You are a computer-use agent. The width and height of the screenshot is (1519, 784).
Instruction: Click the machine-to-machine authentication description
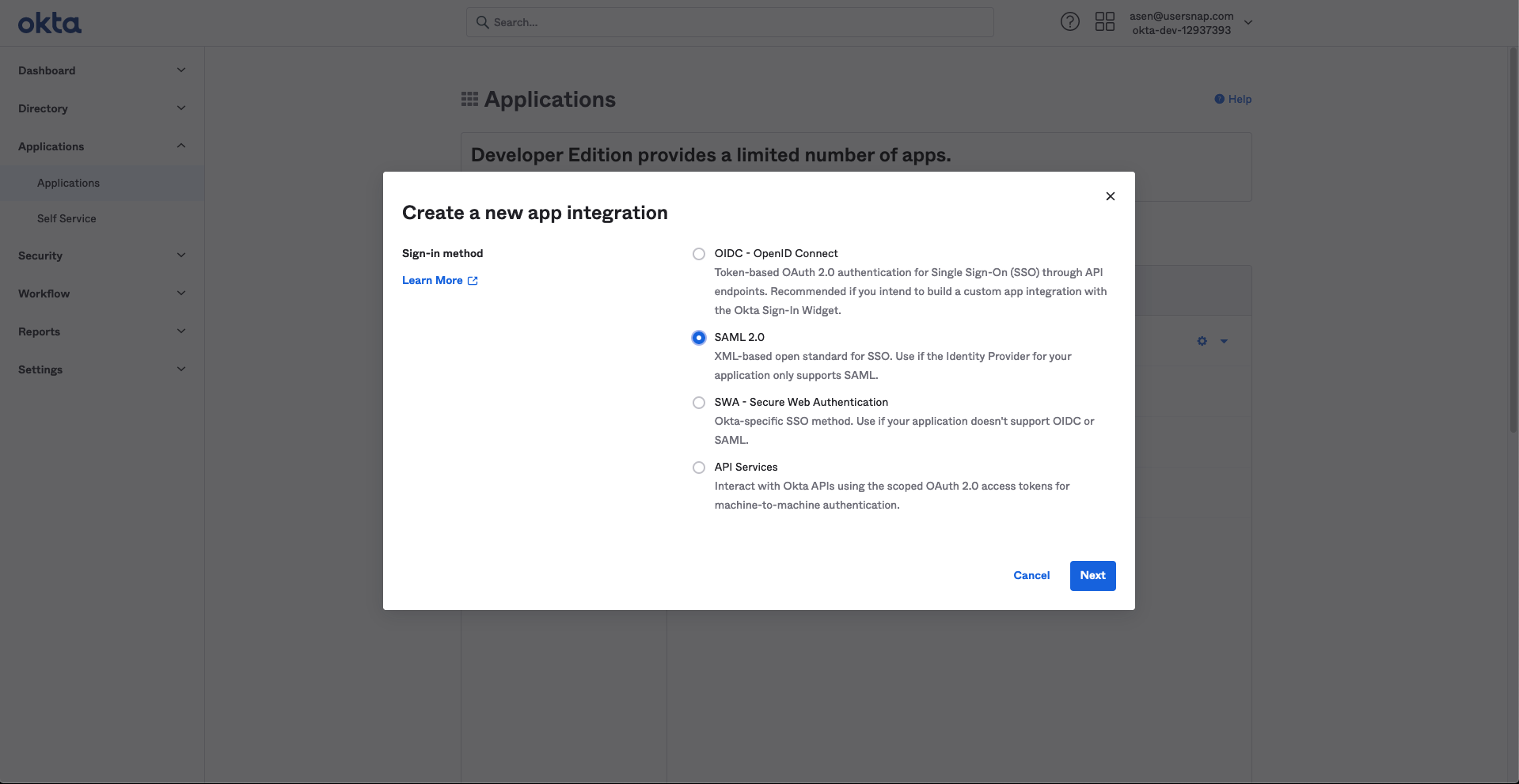(892, 495)
